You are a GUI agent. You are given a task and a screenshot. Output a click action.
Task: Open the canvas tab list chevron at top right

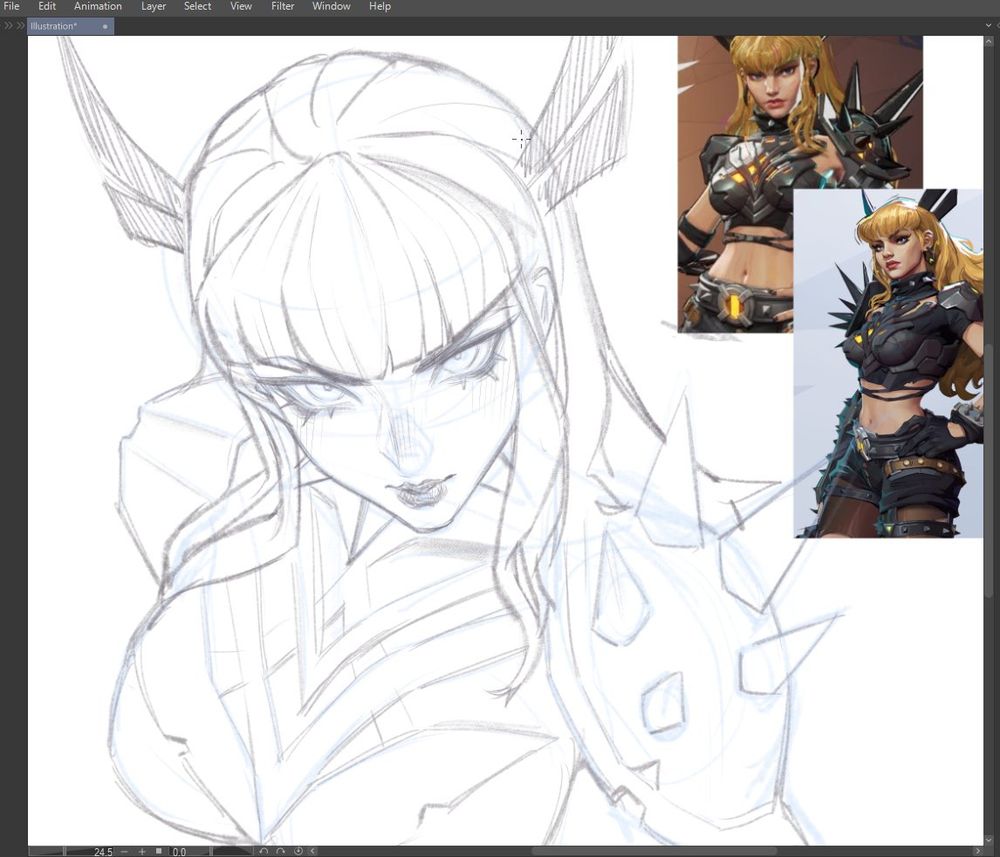point(989,26)
